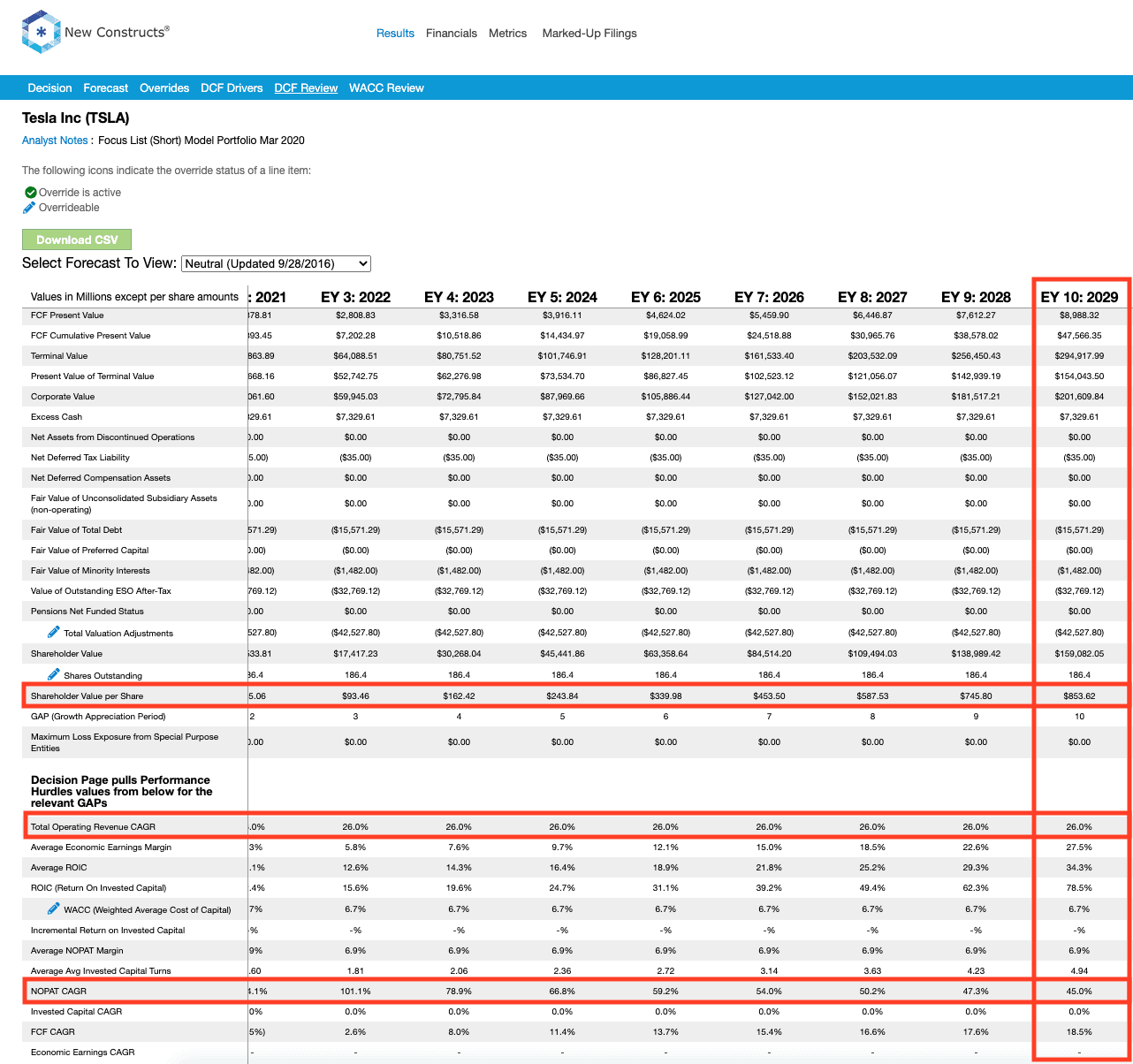Open the Marked-Up Filings tab
Viewport: 1133px width, 1064px height.
[x=589, y=34]
